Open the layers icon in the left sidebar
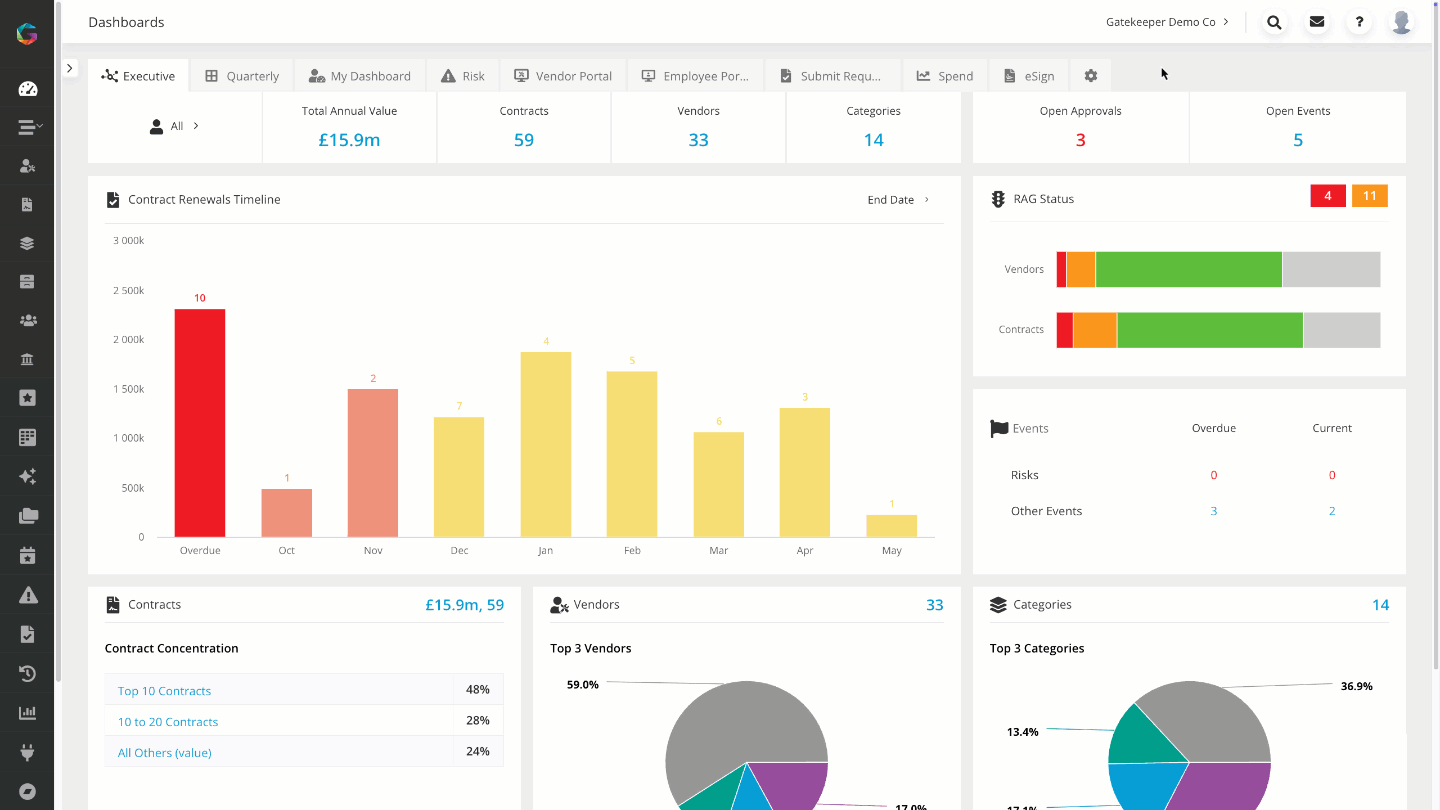The width and height of the screenshot is (1440, 810). (x=26, y=243)
